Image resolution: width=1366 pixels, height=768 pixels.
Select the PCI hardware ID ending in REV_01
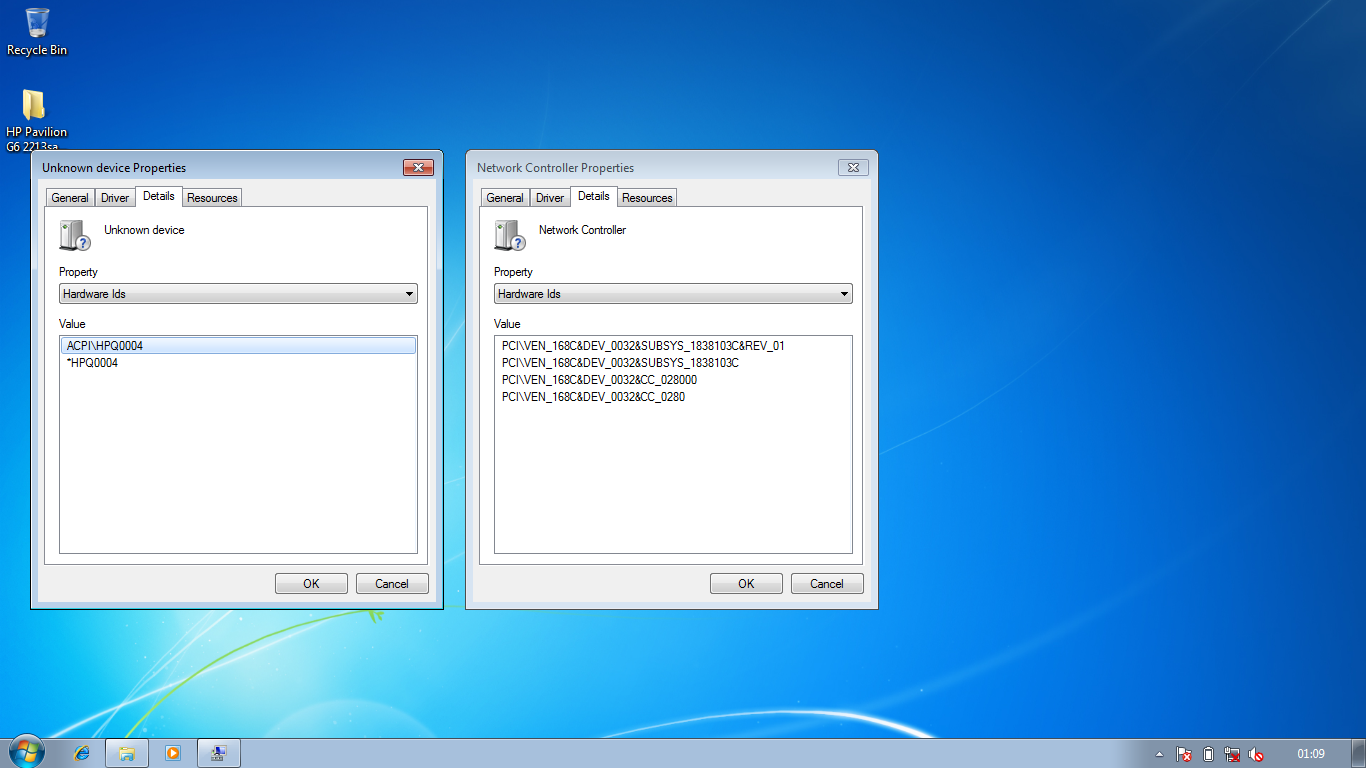pyautogui.click(x=643, y=346)
